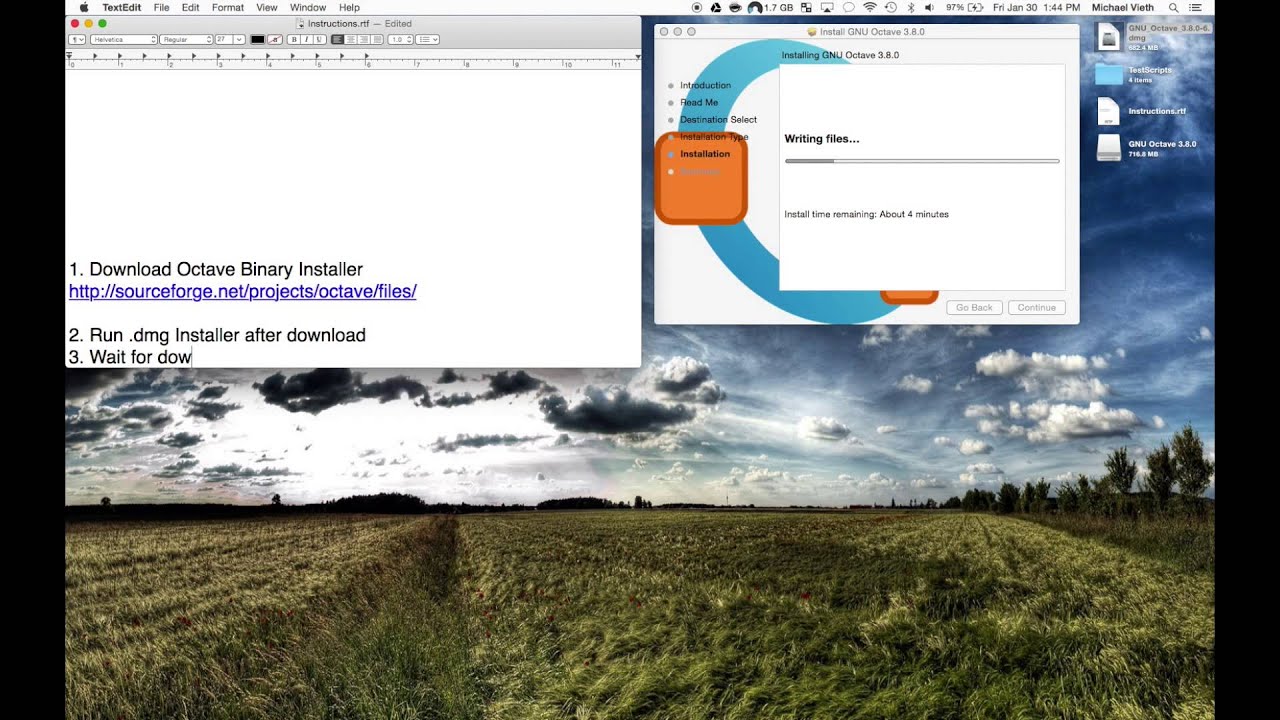Click the 'Download Octave Binary Installer' line
This screenshot has width=1280, height=720.
point(216,269)
